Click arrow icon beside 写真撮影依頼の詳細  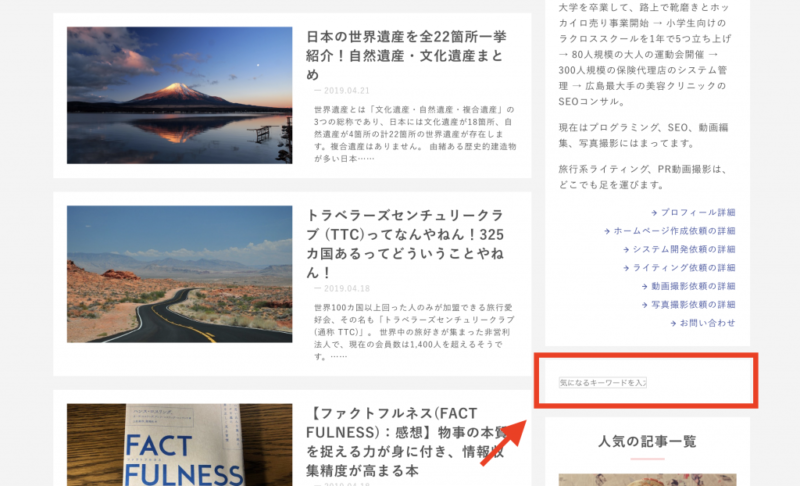tap(645, 304)
